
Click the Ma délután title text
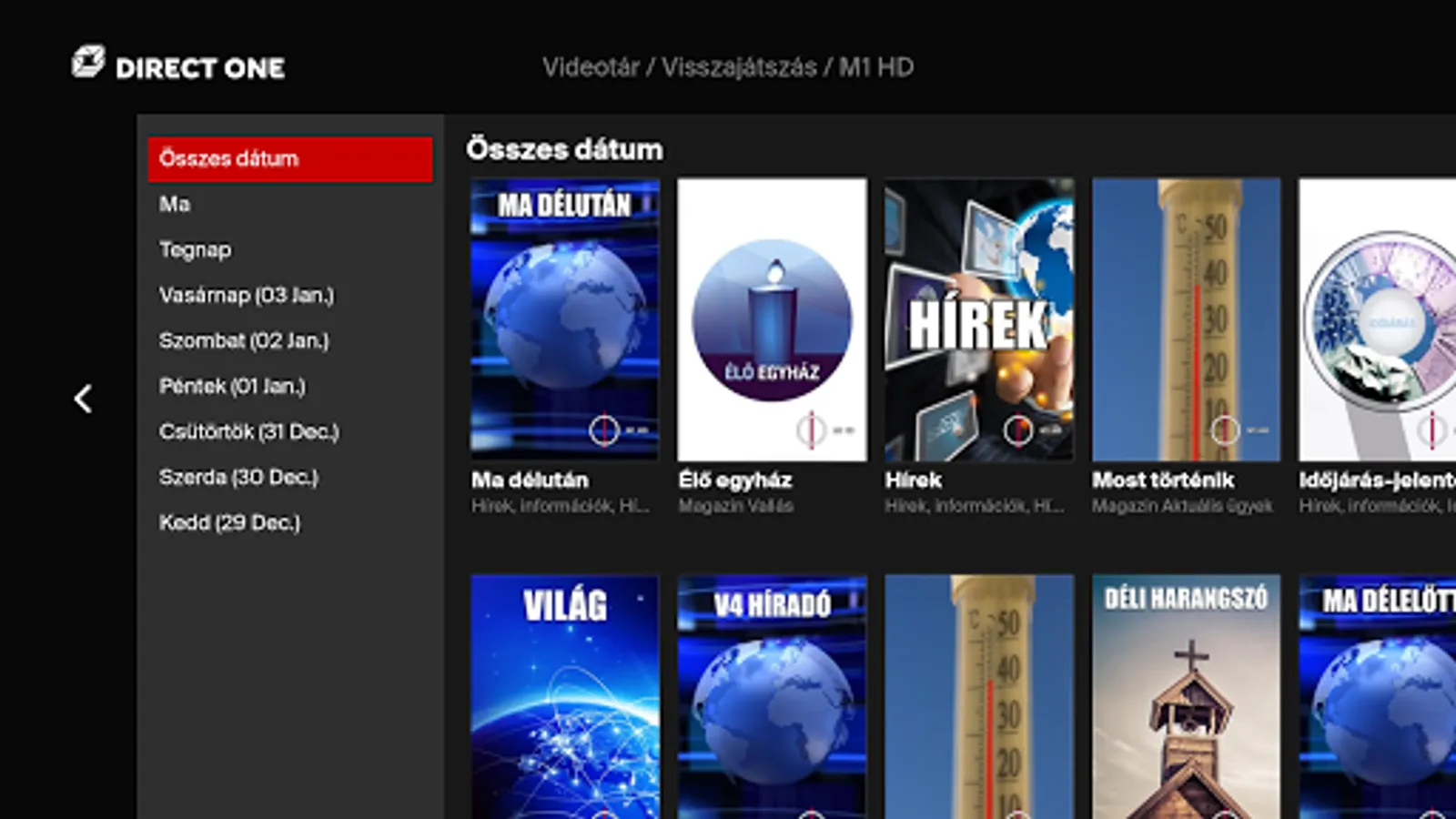click(x=530, y=480)
